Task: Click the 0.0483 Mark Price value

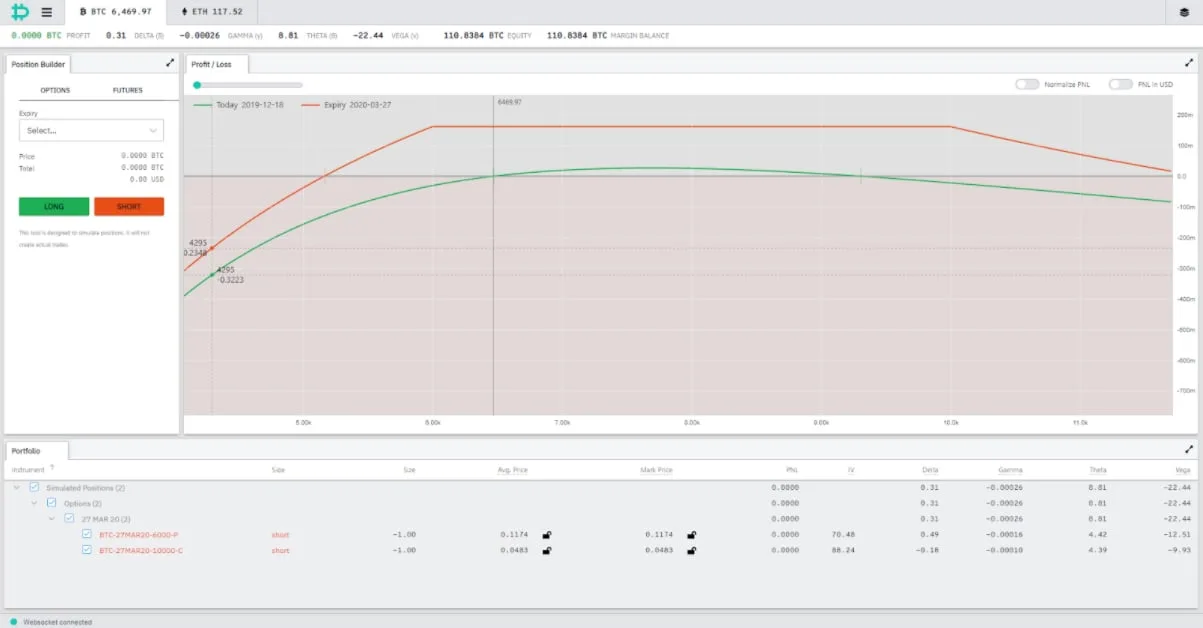Action: (x=659, y=551)
